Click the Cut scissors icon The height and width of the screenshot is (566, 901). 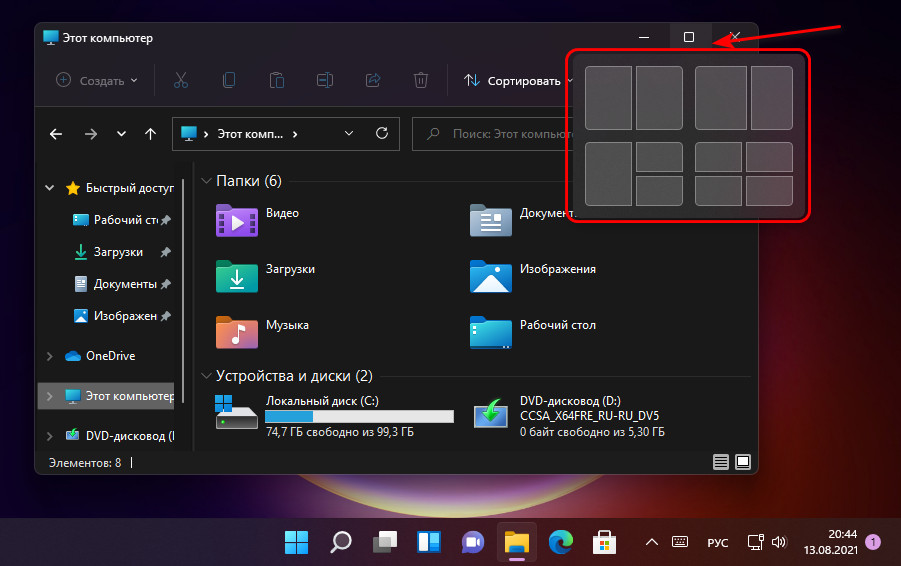(181, 80)
